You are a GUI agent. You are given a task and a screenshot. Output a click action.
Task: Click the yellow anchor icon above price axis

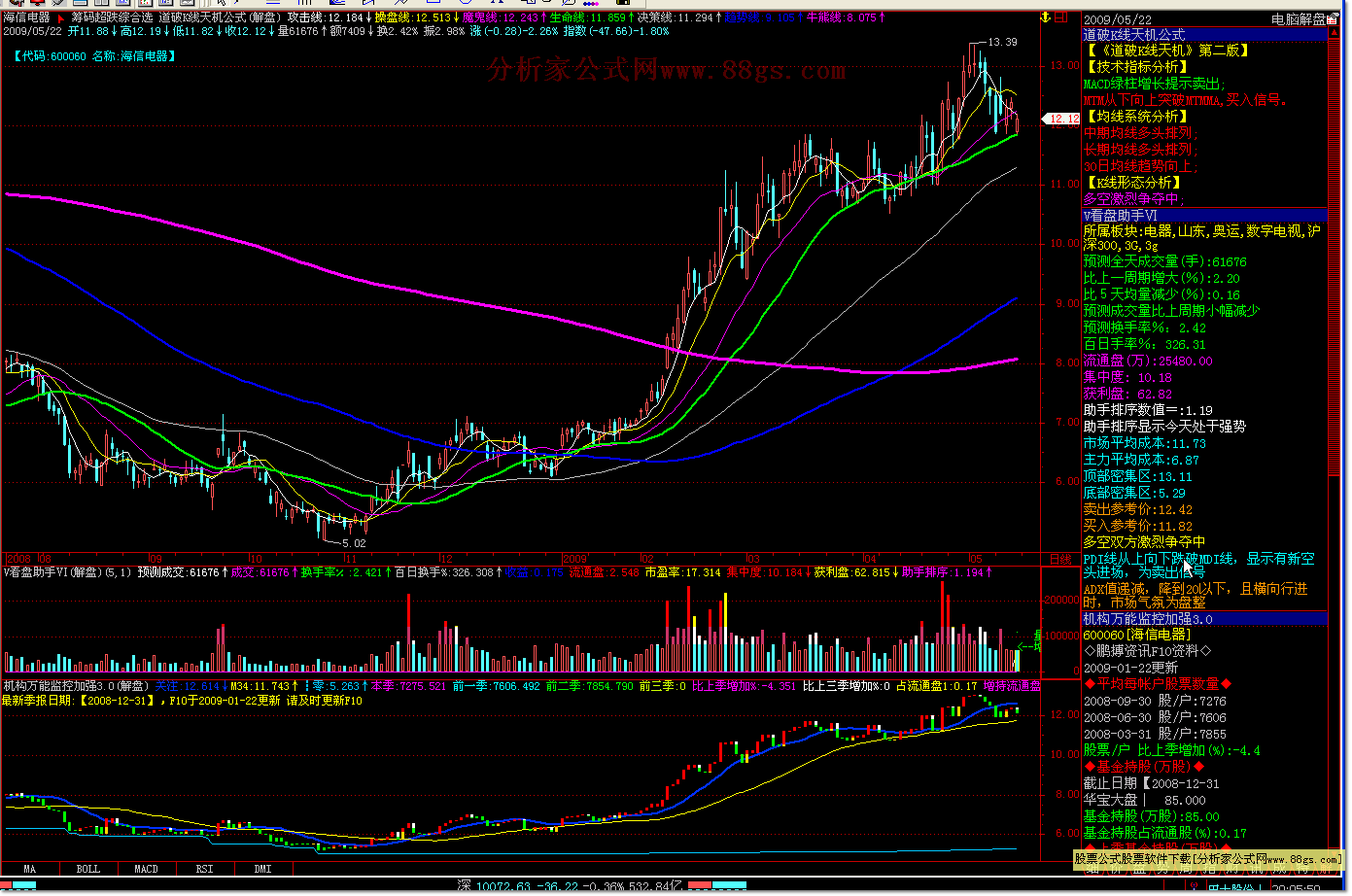point(1047,18)
